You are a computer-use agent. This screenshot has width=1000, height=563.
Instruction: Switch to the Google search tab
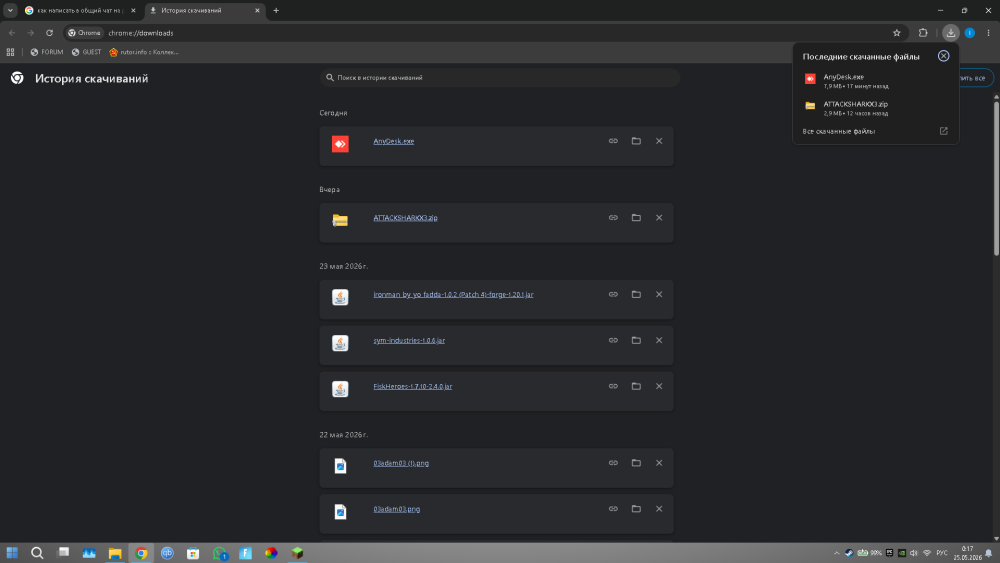79,10
